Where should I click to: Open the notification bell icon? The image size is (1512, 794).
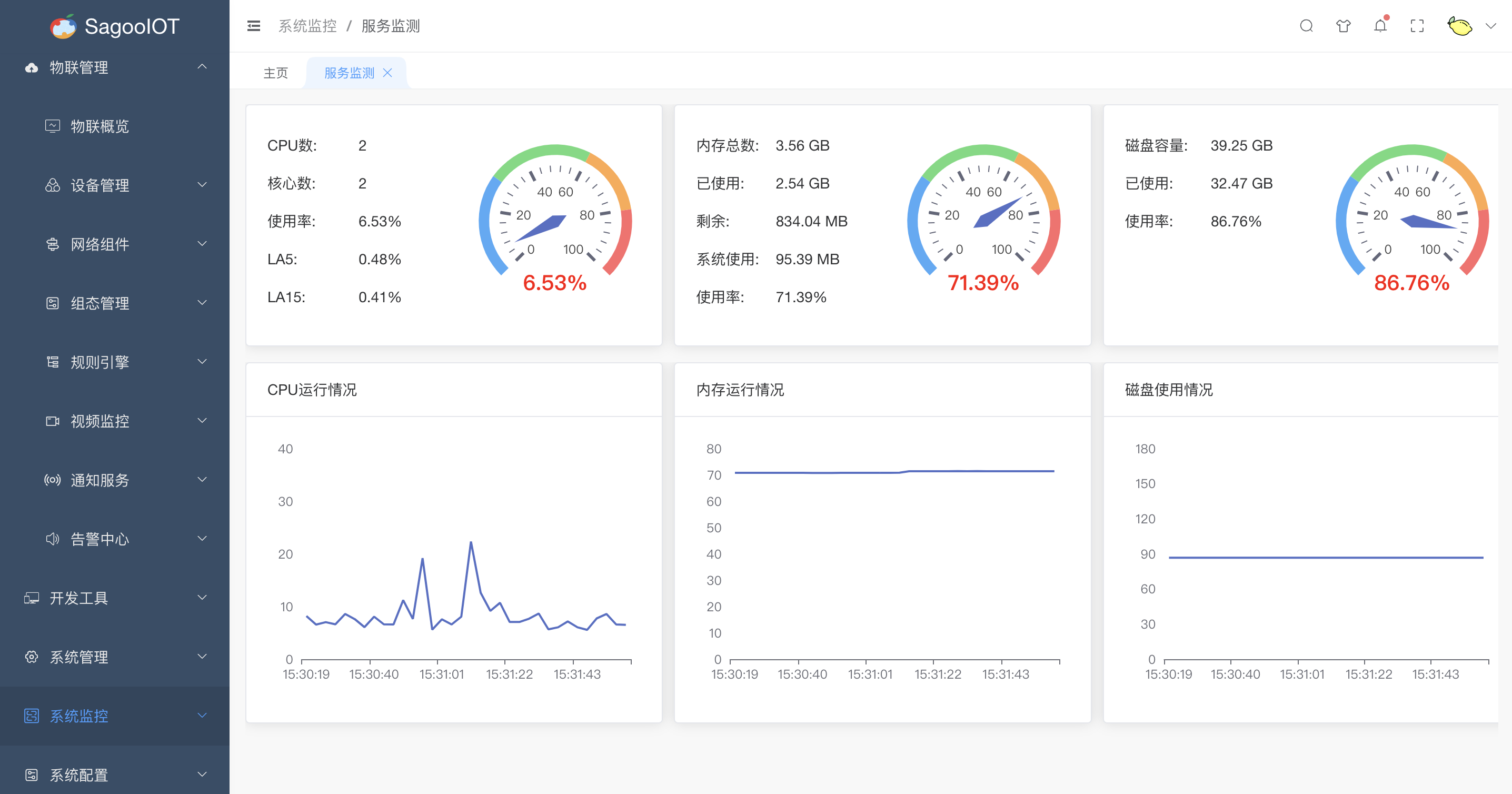[x=1380, y=26]
